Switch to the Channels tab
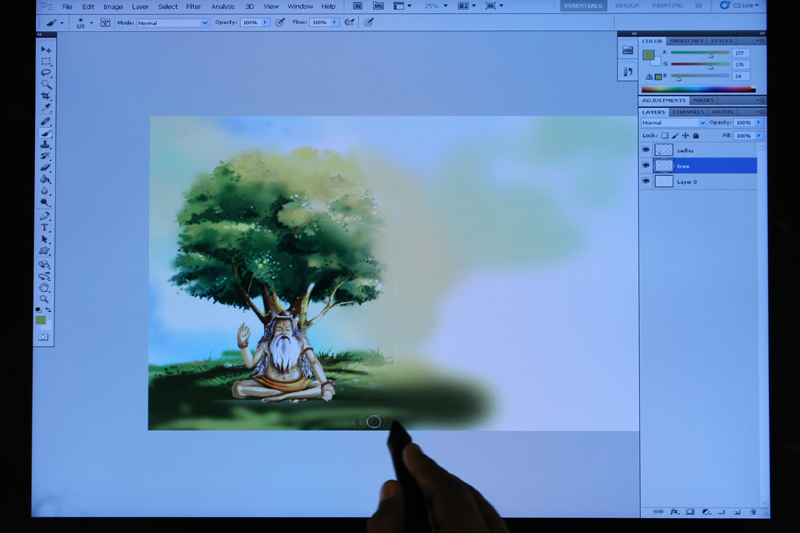Viewport: 800px width, 533px height. pyautogui.click(x=687, y=112)
